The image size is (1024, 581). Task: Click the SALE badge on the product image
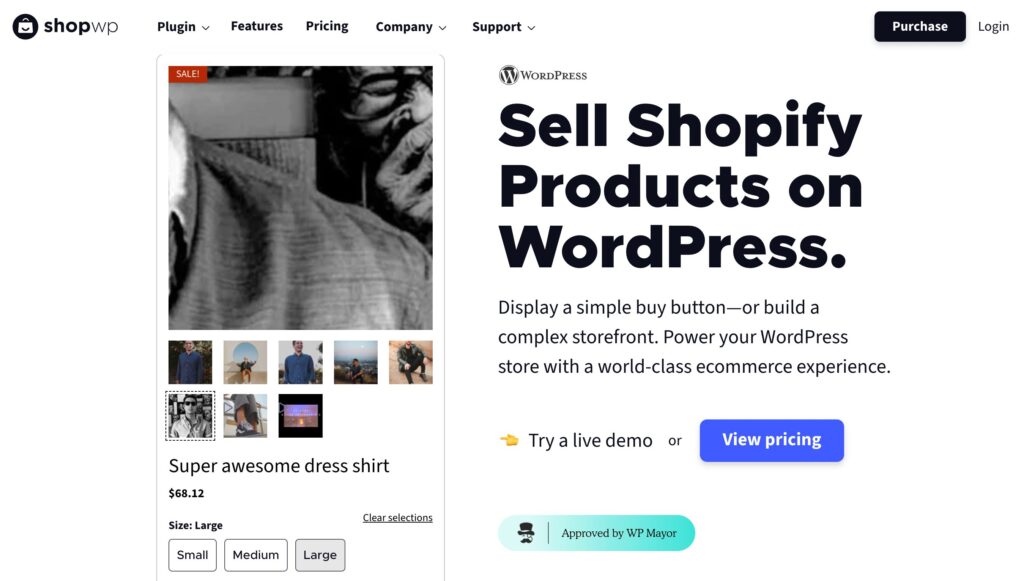tap(186, 73)
